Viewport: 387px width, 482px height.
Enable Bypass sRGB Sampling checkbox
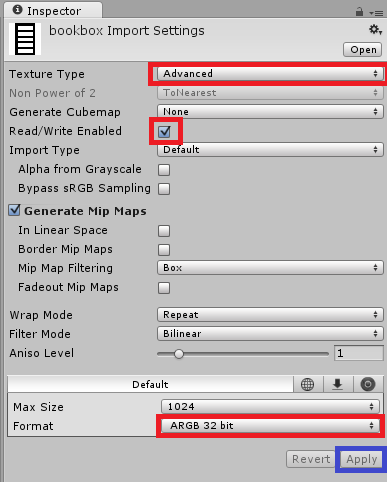pos(164,189)
